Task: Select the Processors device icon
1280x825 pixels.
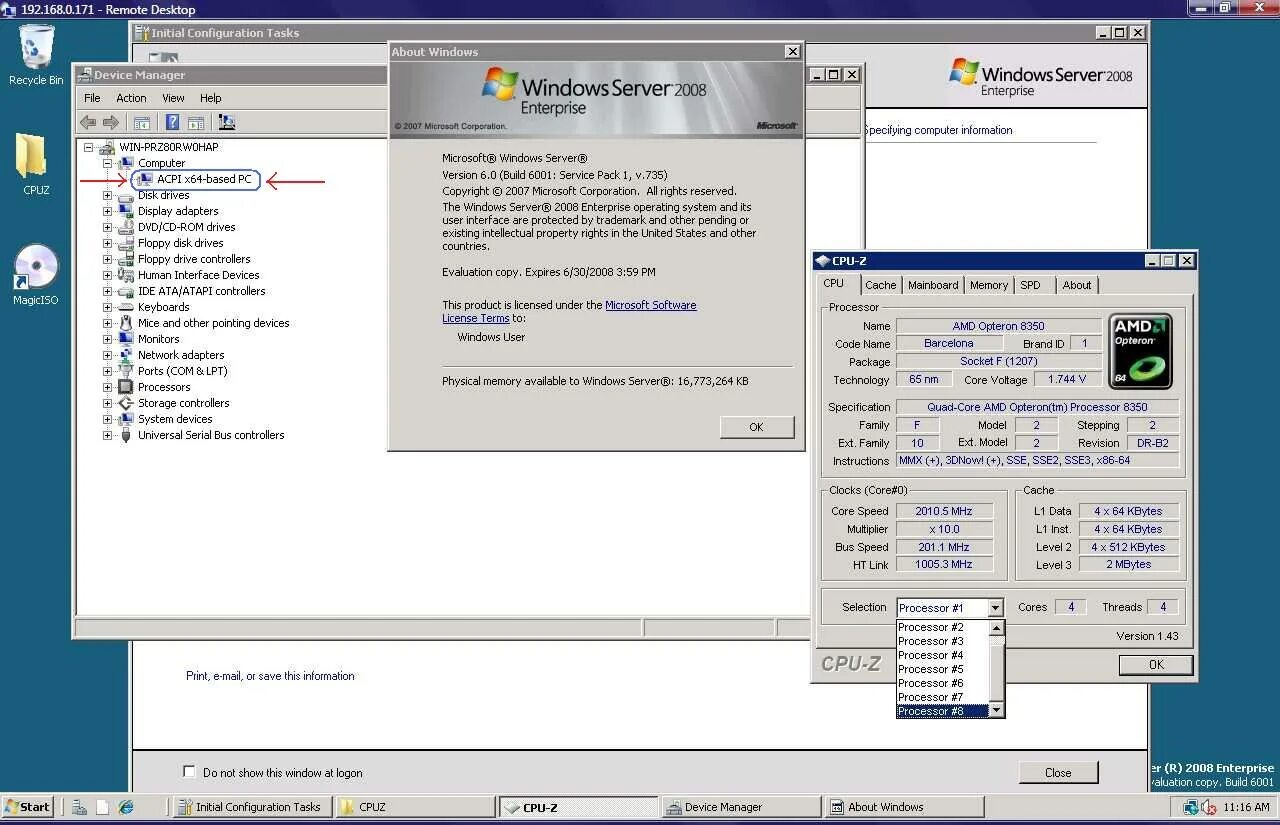Action: (x=126, y=387)
